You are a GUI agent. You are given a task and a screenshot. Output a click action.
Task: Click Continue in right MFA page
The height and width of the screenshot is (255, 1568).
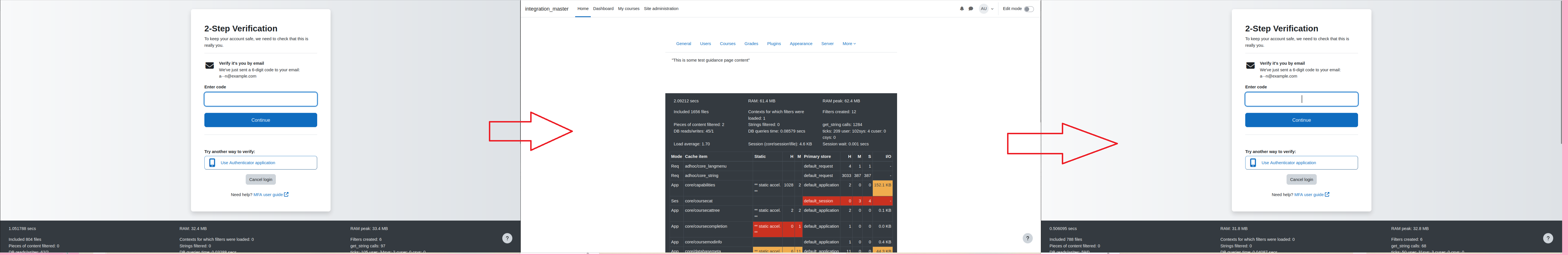pyautogui.click(x=1301, y=120)
